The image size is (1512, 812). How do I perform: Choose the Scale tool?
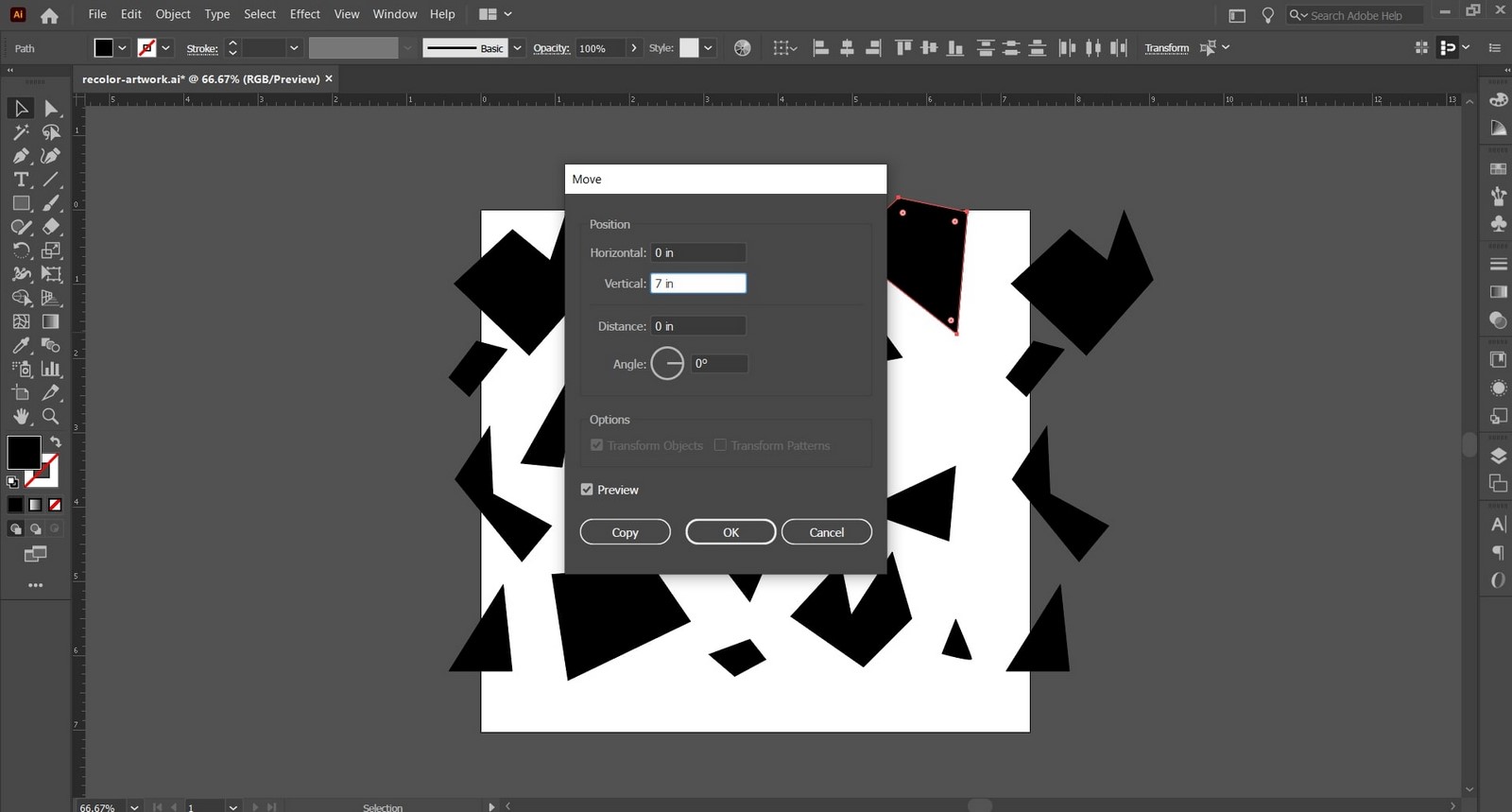(x=51, y=251)
